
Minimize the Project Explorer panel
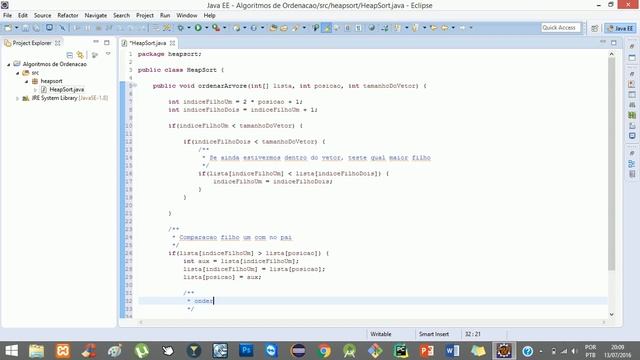click(96, 42)
